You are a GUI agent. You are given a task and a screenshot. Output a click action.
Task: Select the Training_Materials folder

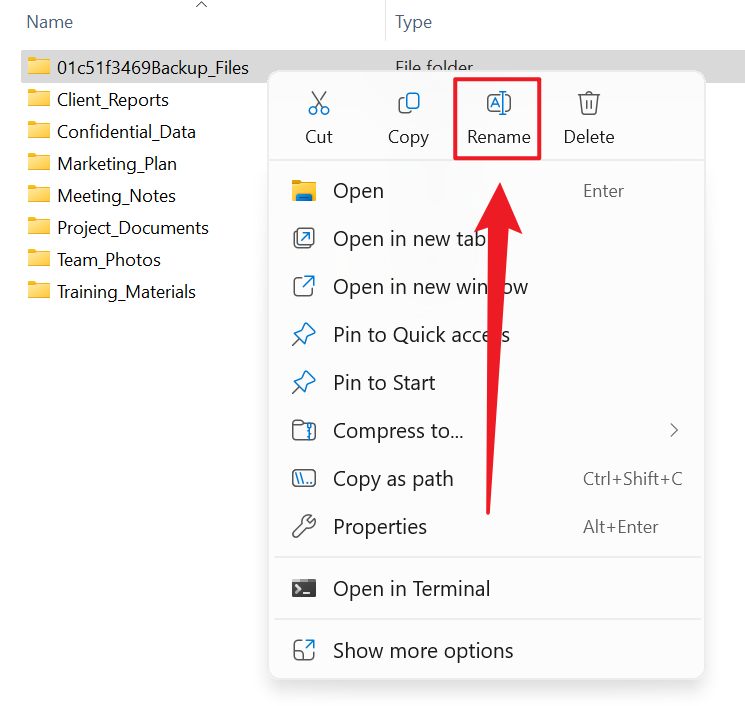126,292
